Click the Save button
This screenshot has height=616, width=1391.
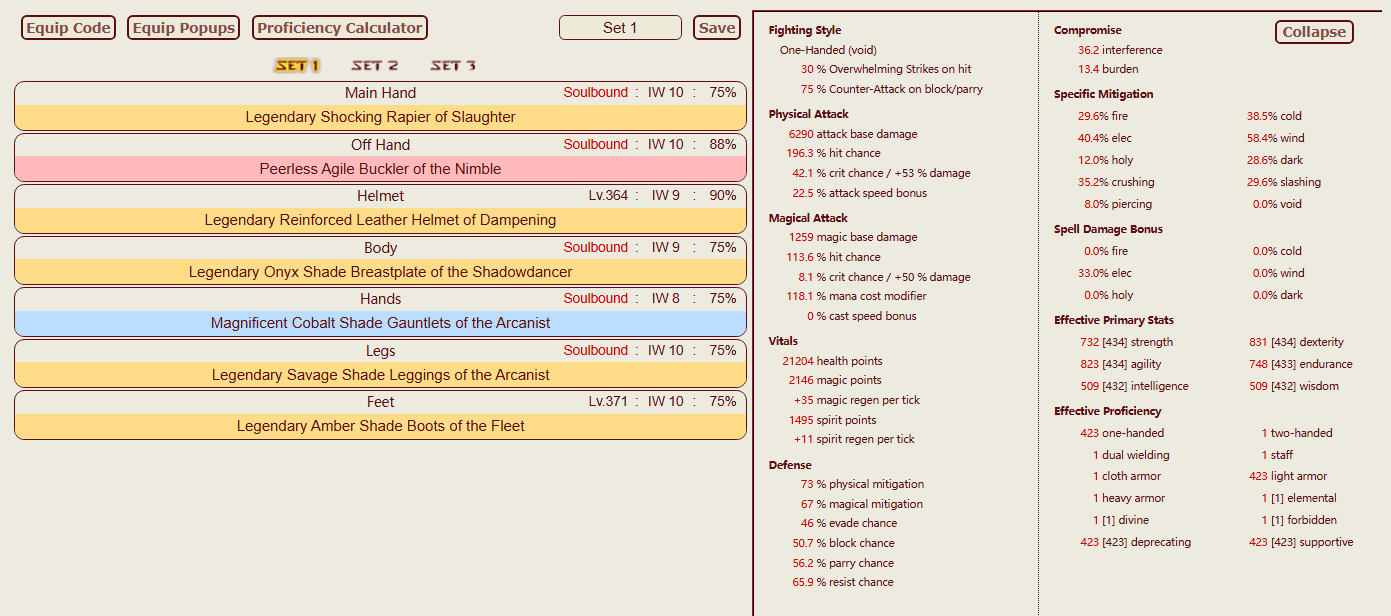coord(717,28)
